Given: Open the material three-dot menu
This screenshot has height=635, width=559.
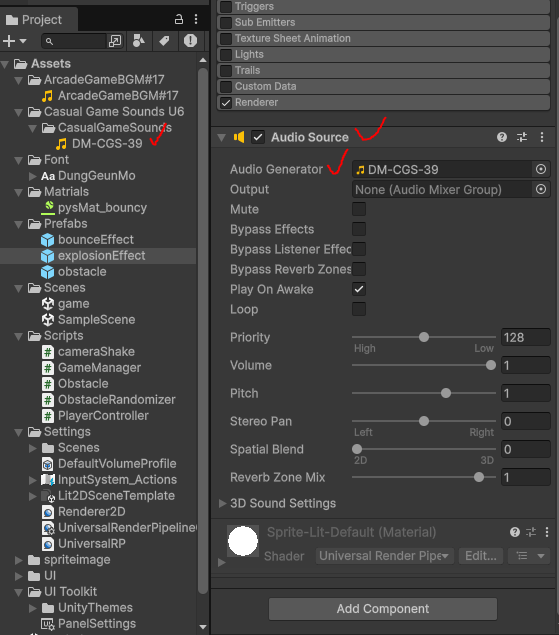Looking at the screenshot, I should point(547,532).
